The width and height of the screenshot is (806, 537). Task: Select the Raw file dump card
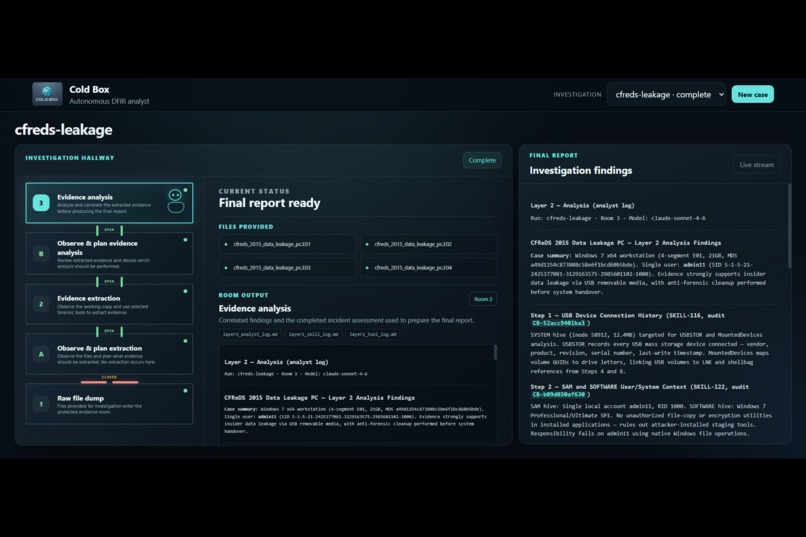[109, 404]
